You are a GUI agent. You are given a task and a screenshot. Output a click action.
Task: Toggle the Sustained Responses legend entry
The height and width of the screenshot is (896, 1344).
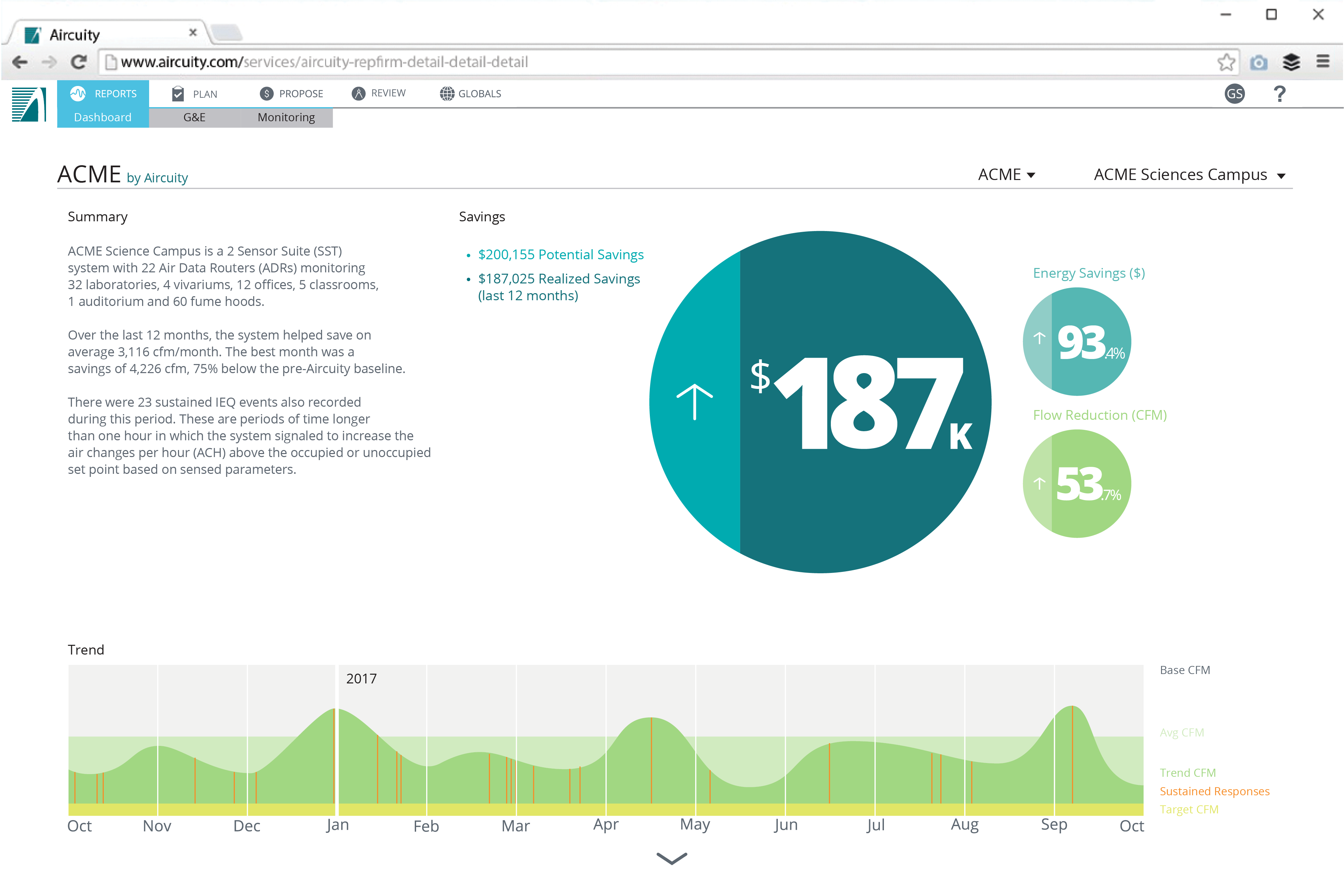click(1214, 791)
